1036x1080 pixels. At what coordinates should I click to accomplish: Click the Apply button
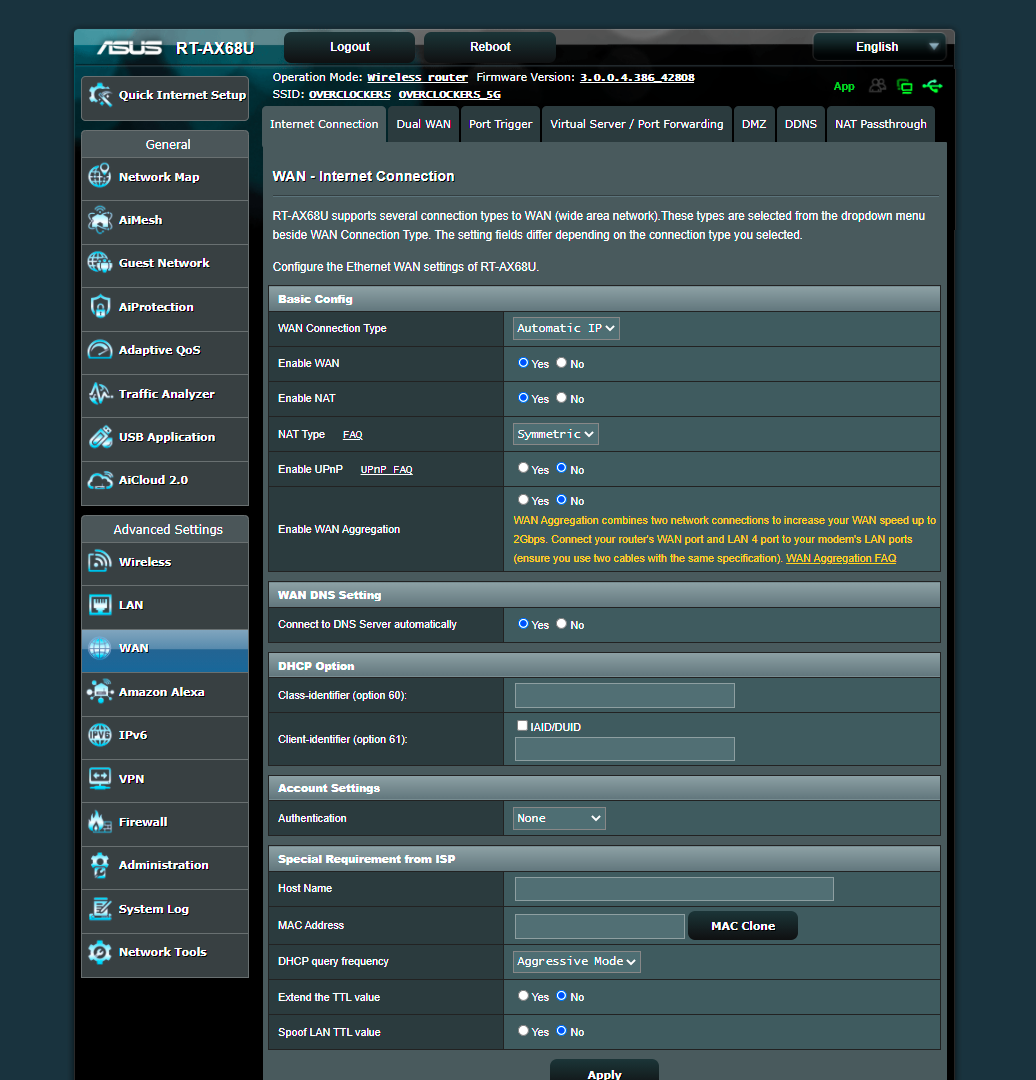click(x=604, y=1071)
